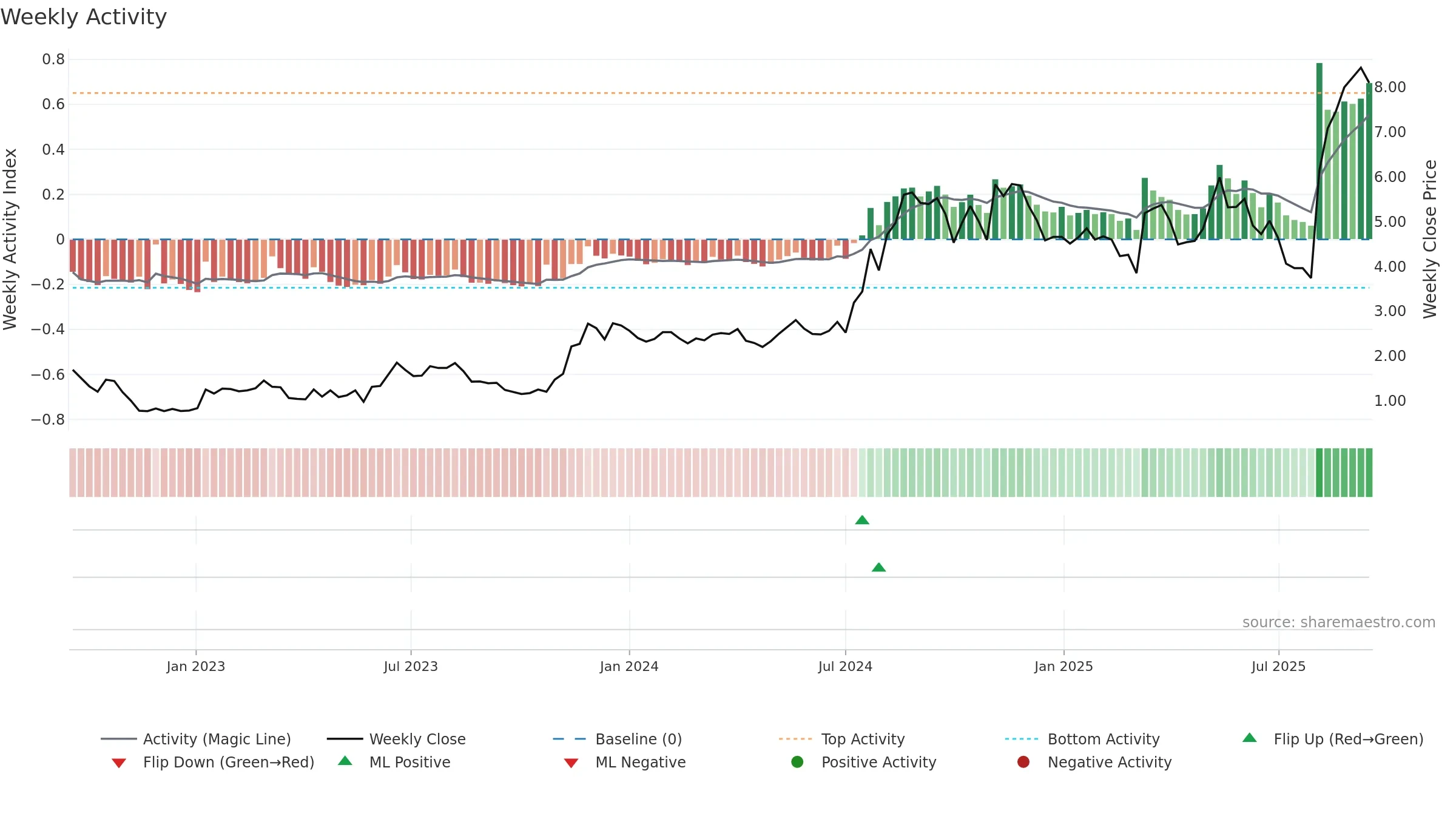The width and height of the screenshot is (1456, 819).
Task: Click the Jan 2025 x-axis label
Action: pos(1063,666)
